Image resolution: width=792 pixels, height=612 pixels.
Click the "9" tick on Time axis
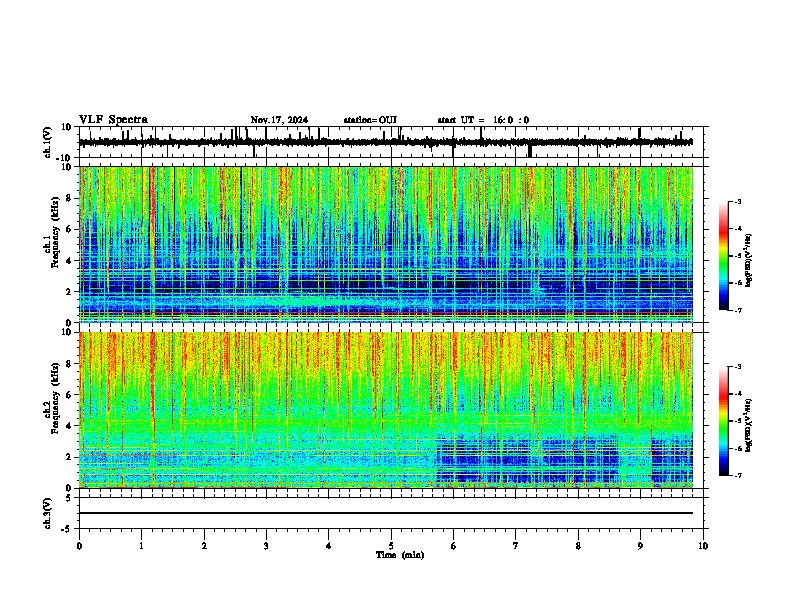tap(640, 546)
